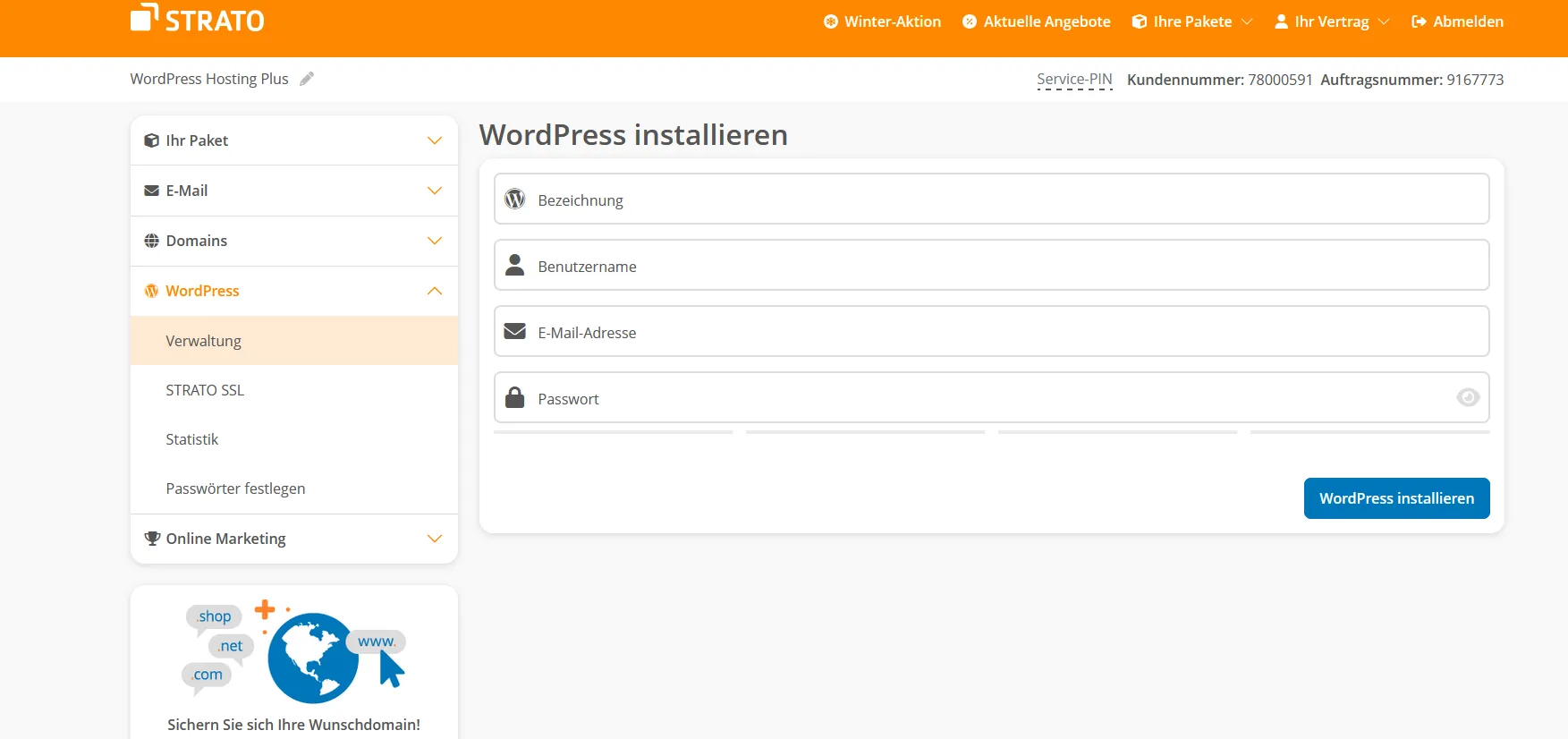Click the Service-PIN link

coord(1074,80)
